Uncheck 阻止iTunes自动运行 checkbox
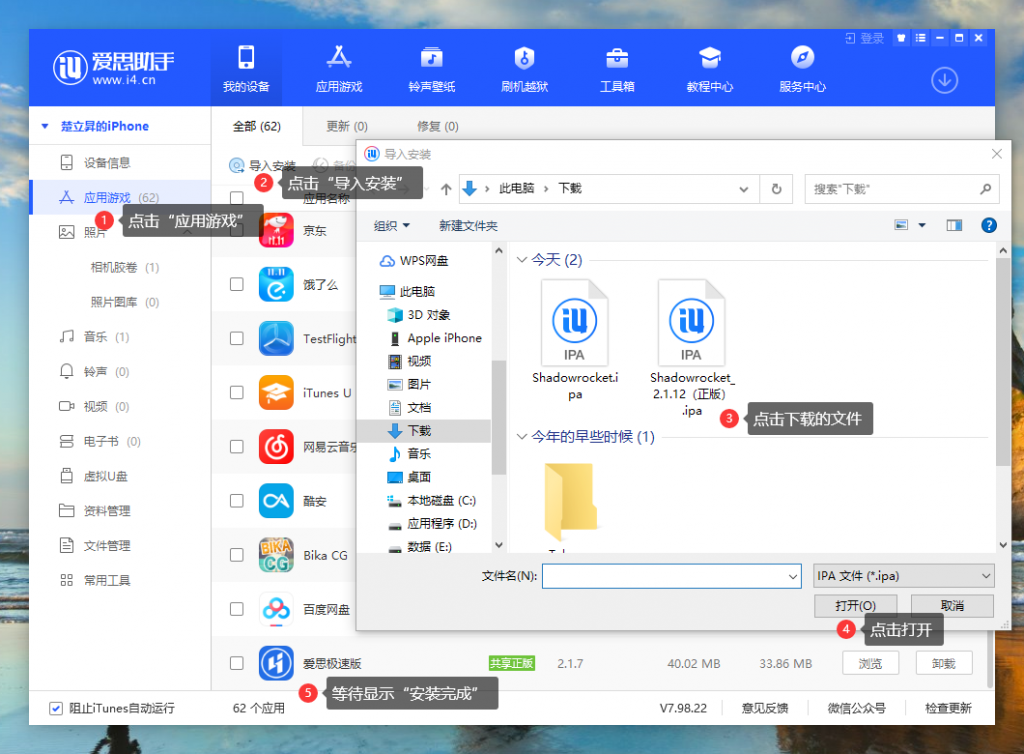 pyautogui.click(x=56, y=708)
